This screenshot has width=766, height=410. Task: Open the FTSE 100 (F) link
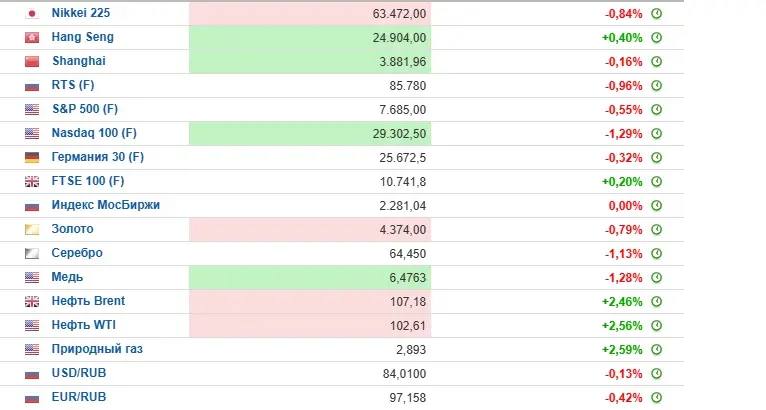click(88, 181)
